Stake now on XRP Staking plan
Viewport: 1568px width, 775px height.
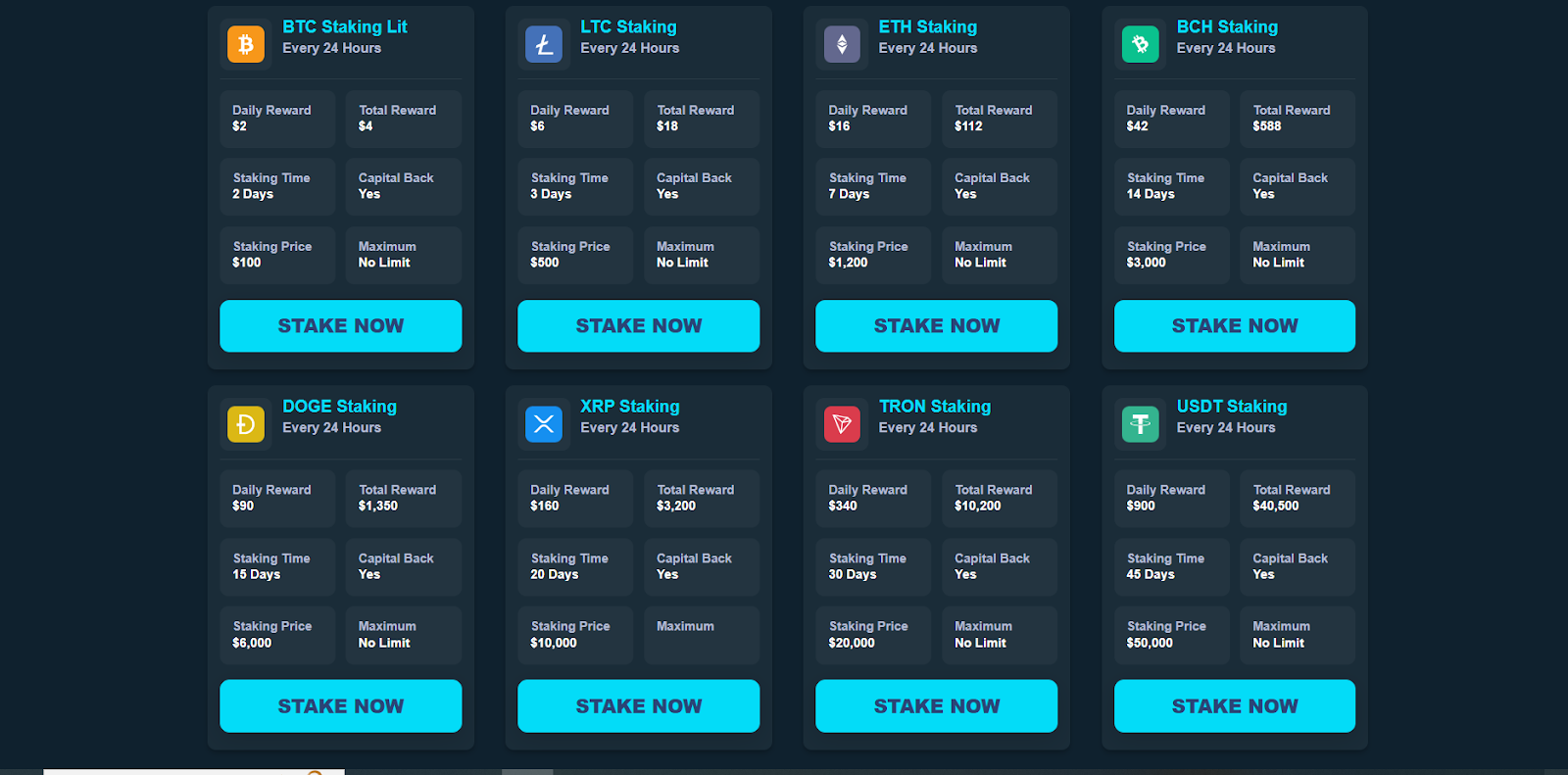[638, 705]
